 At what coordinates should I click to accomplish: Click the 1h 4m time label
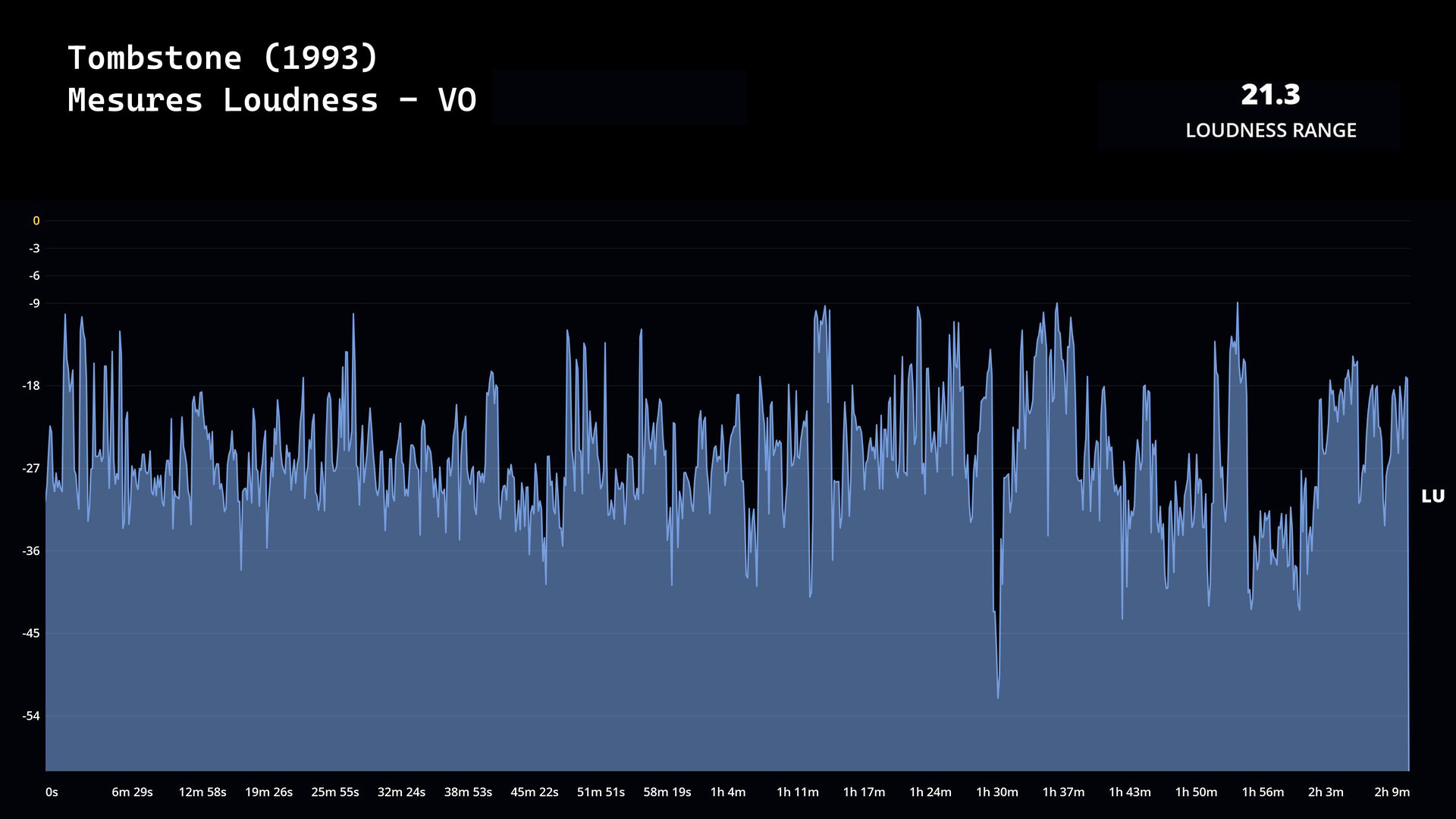(728, 792)
